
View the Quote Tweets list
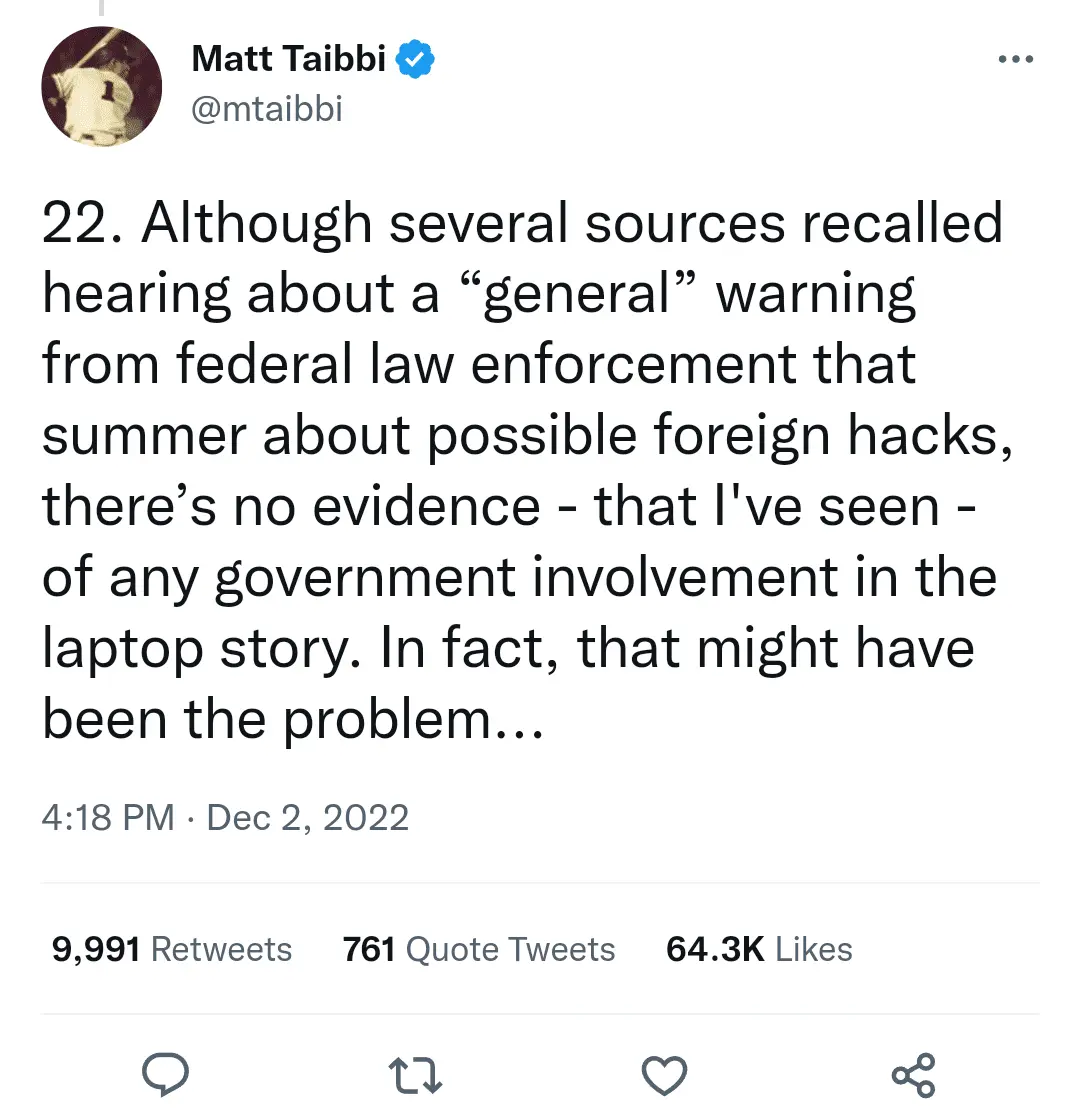510,949
